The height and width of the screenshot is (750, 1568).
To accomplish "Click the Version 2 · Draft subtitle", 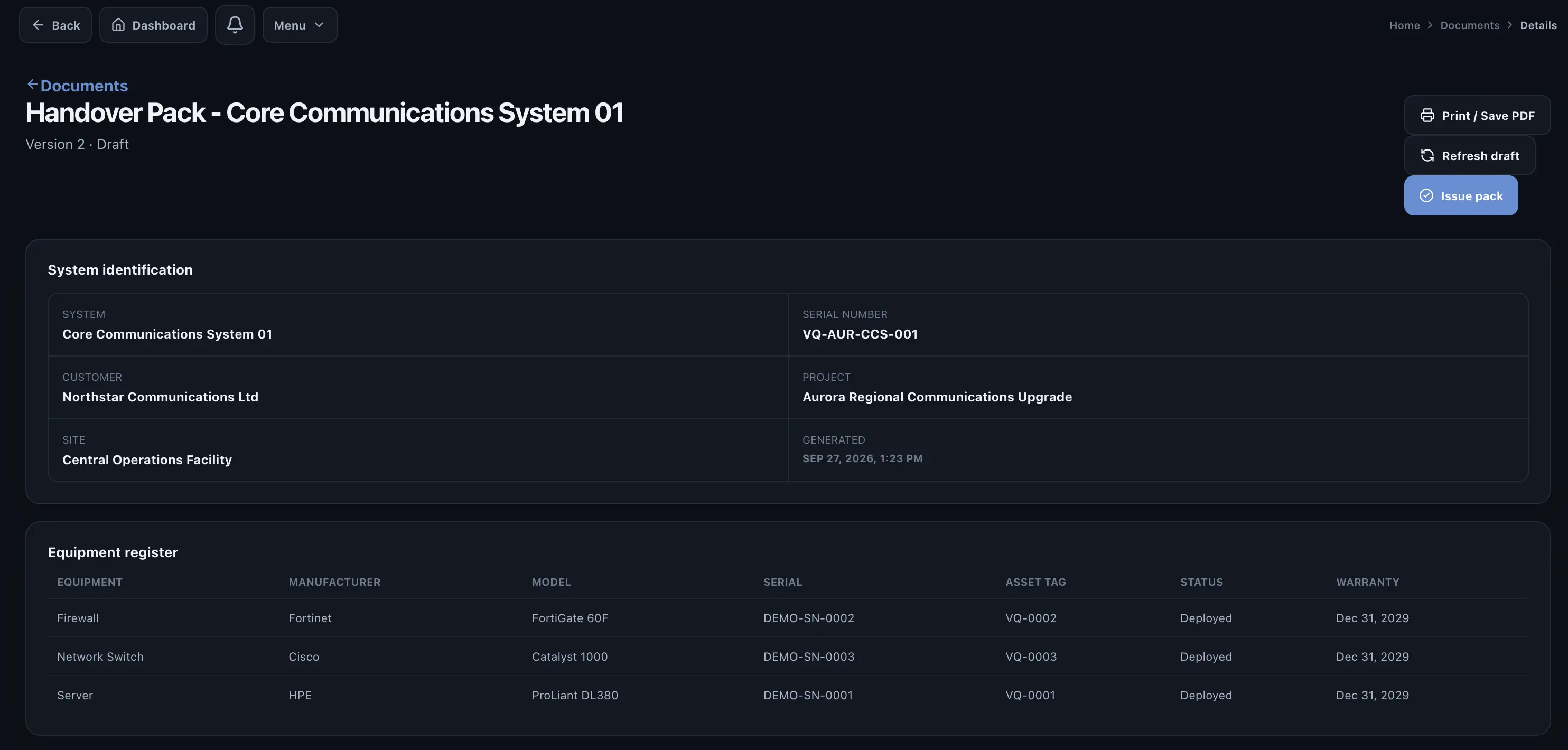I will [77, 144].
